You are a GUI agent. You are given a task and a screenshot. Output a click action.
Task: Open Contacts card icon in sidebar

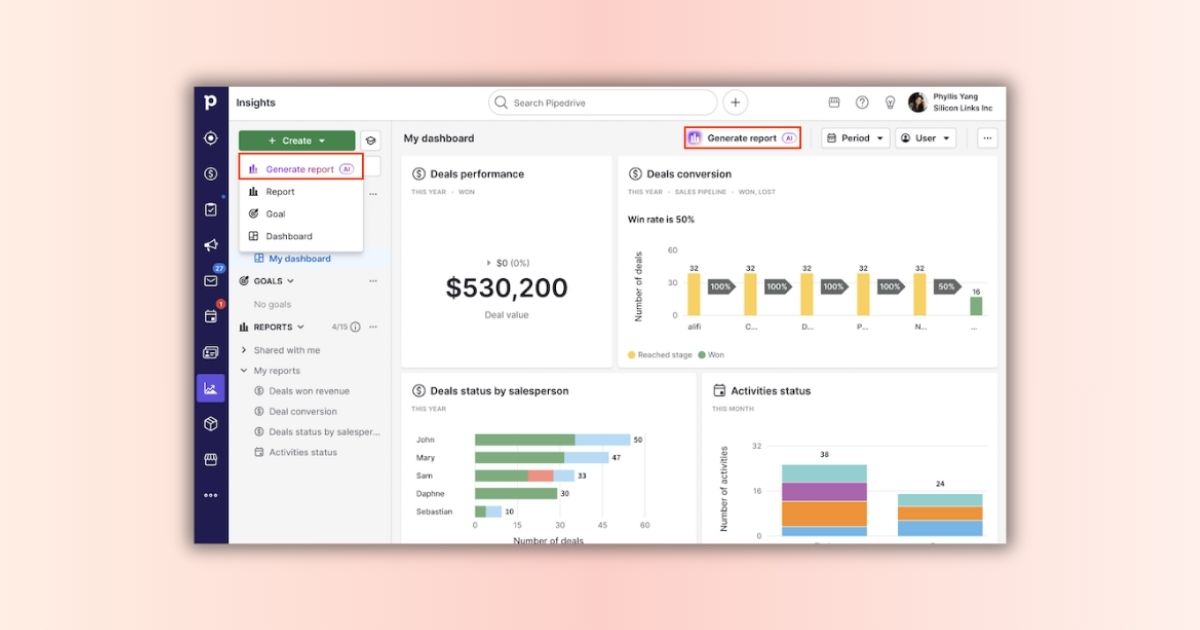point(210,352)
